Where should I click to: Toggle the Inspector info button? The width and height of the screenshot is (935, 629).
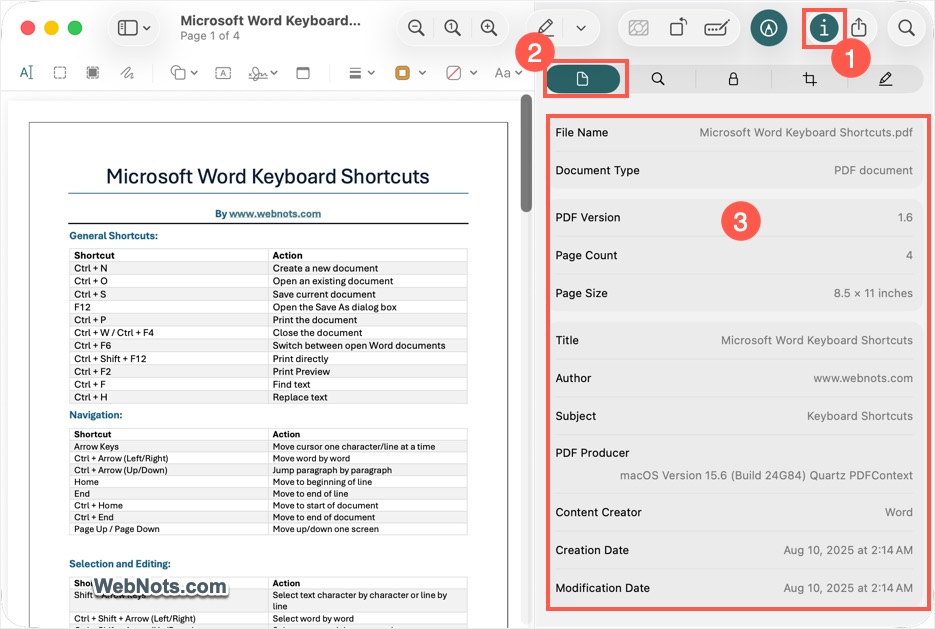[x=823, y=28]
